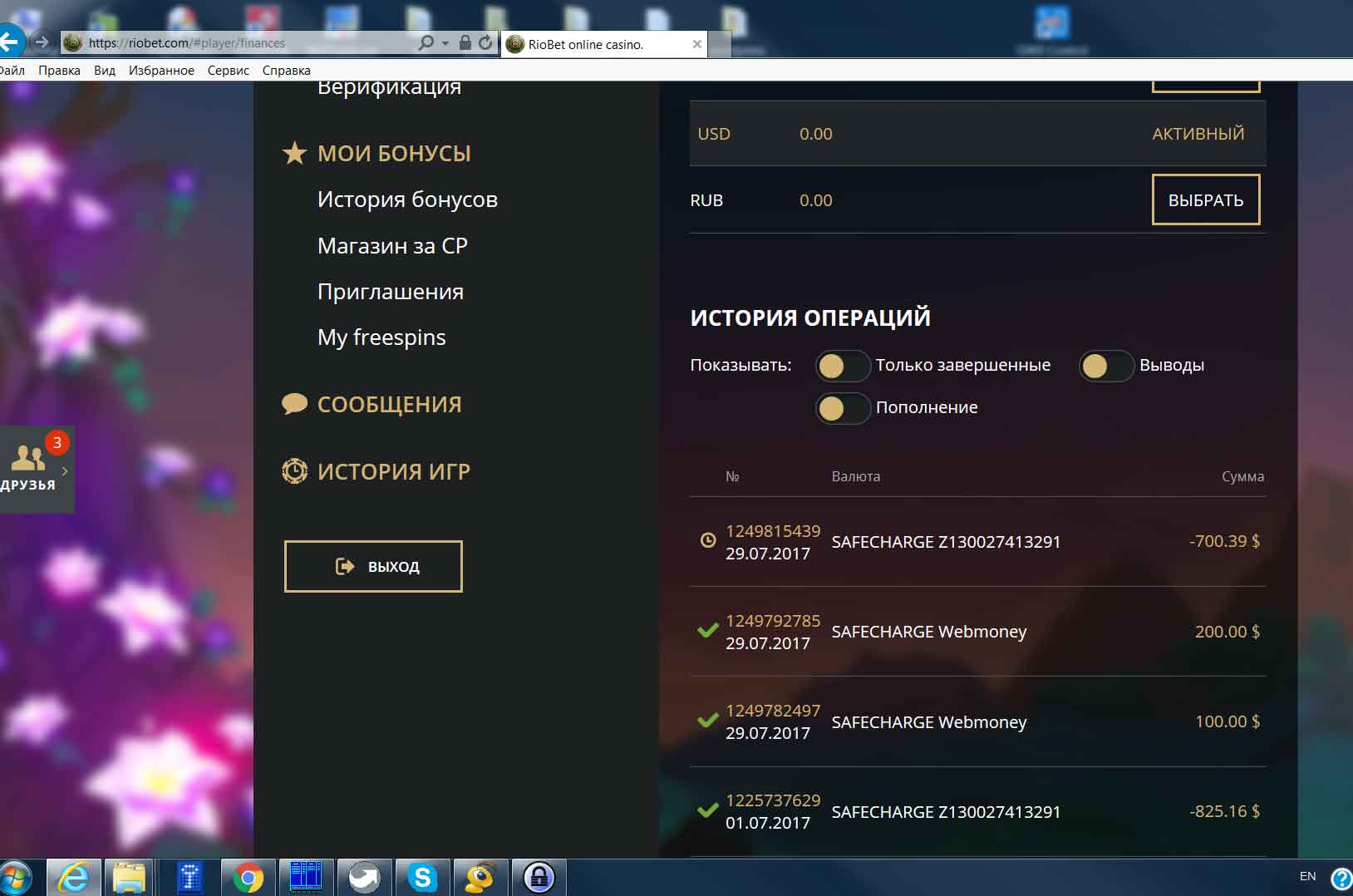Toggle the Выводы filter switch
1353x896 pixels.
tap(1106, 366)
